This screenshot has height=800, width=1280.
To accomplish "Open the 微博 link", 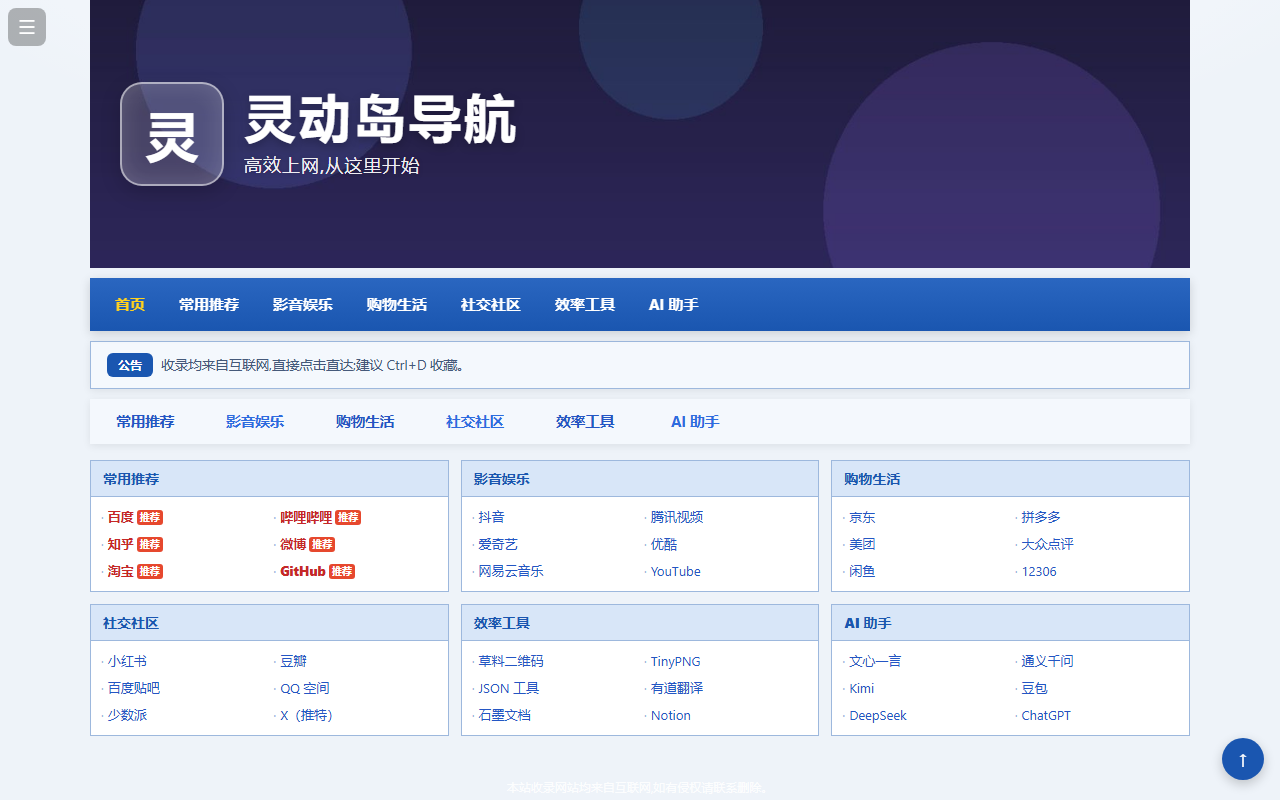I will pos(293,544).
